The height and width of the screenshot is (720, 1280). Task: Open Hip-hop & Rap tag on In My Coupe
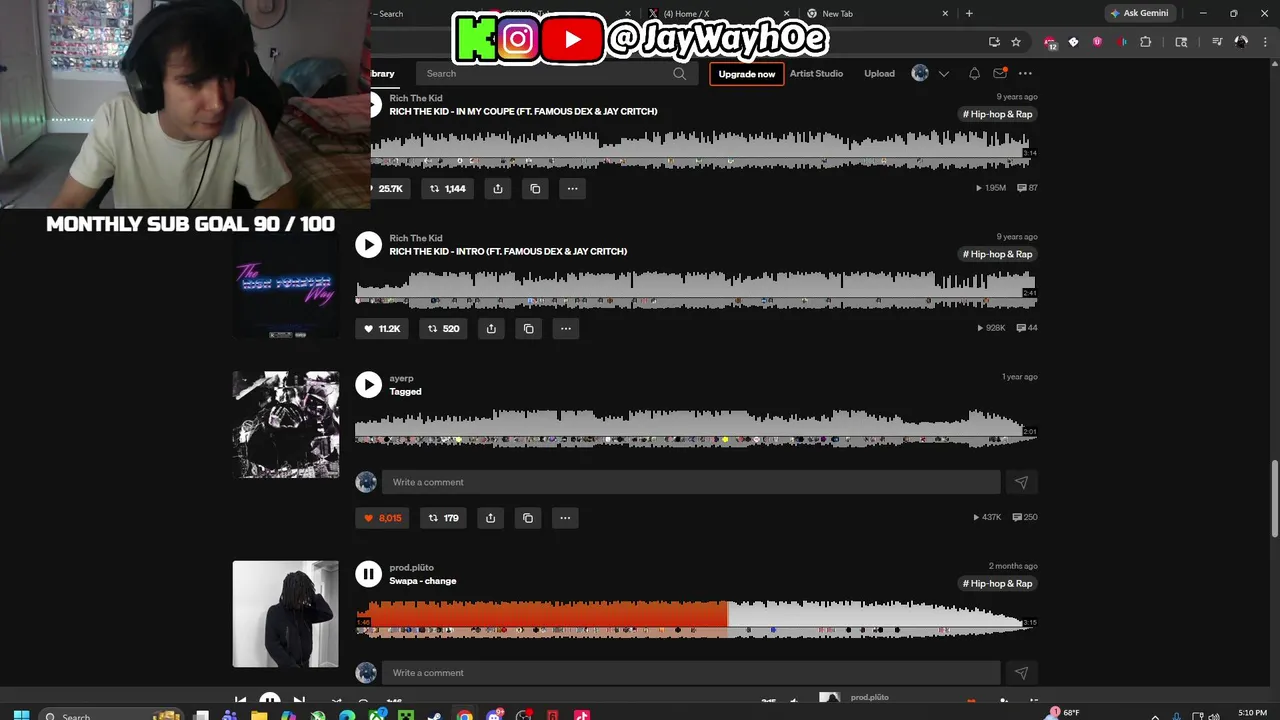[x=997, y=114]
